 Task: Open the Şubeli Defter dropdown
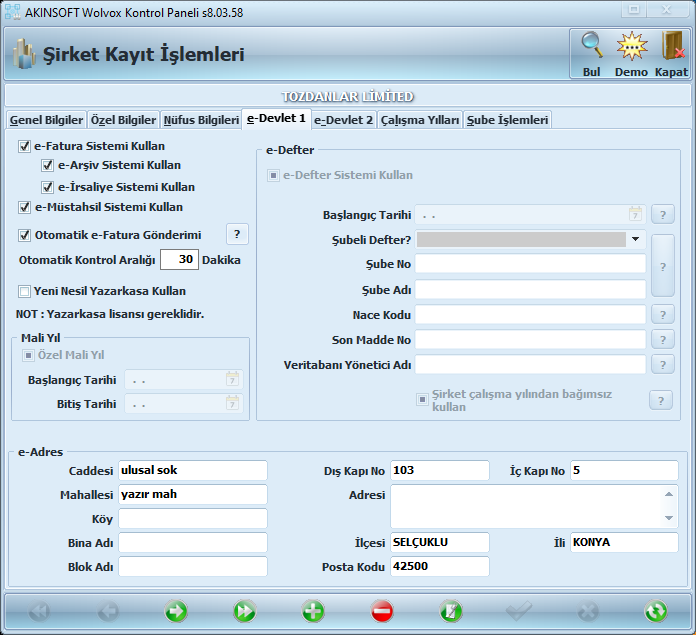coord(635,239)
